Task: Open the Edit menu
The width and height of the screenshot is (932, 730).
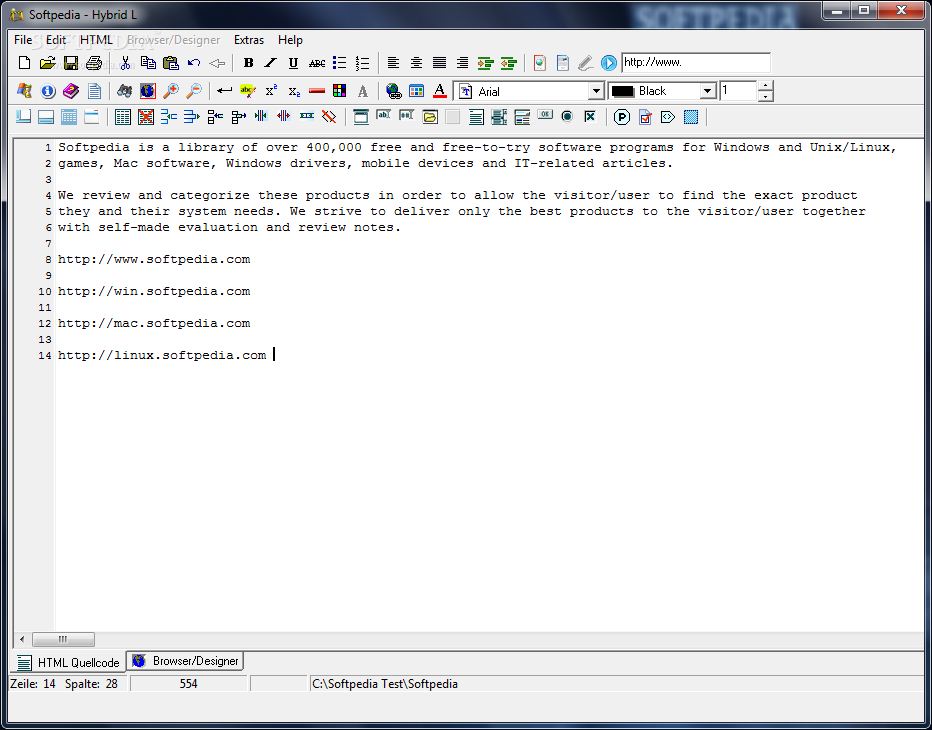Action: 56,40
